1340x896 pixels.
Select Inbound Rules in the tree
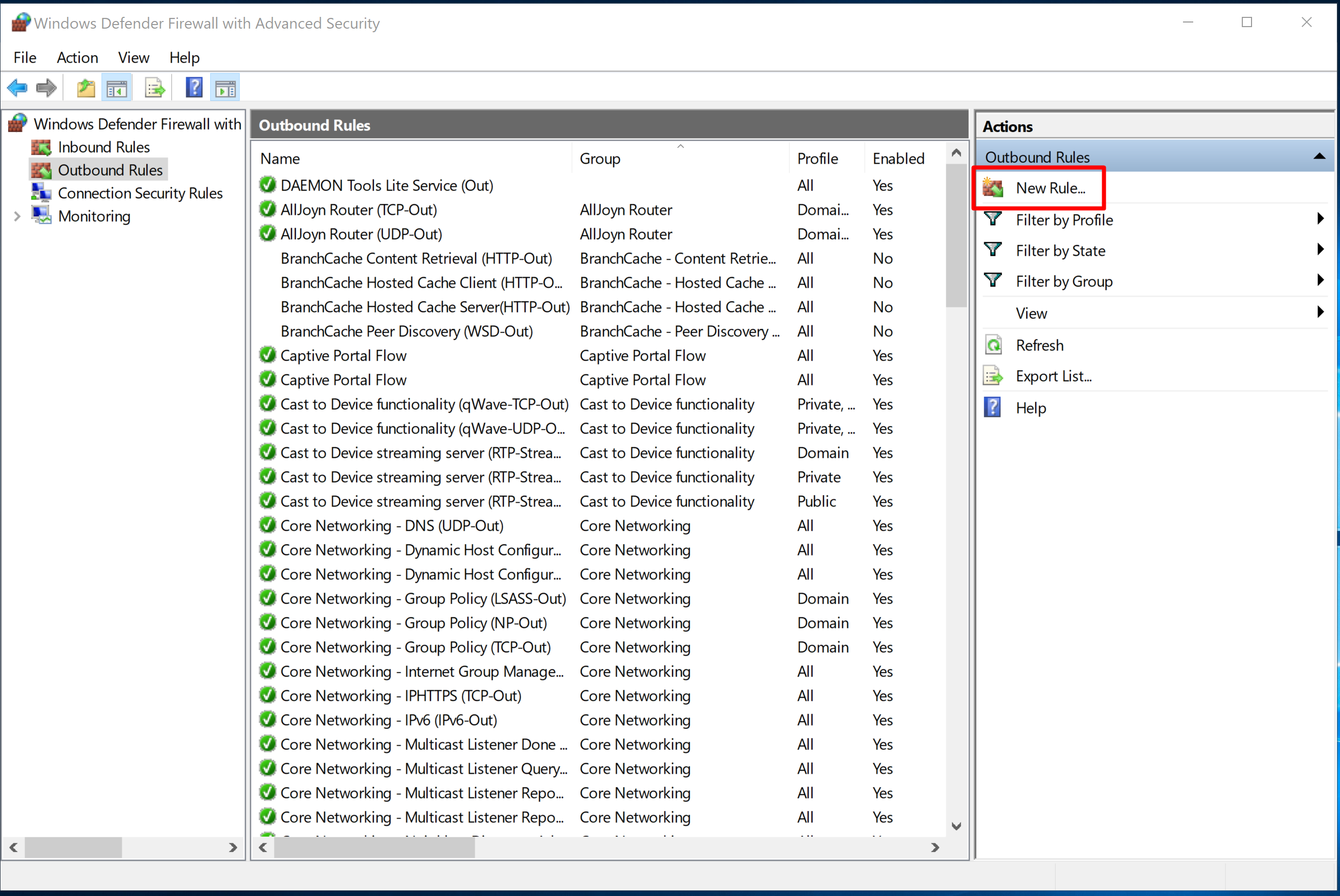point(103,147)
